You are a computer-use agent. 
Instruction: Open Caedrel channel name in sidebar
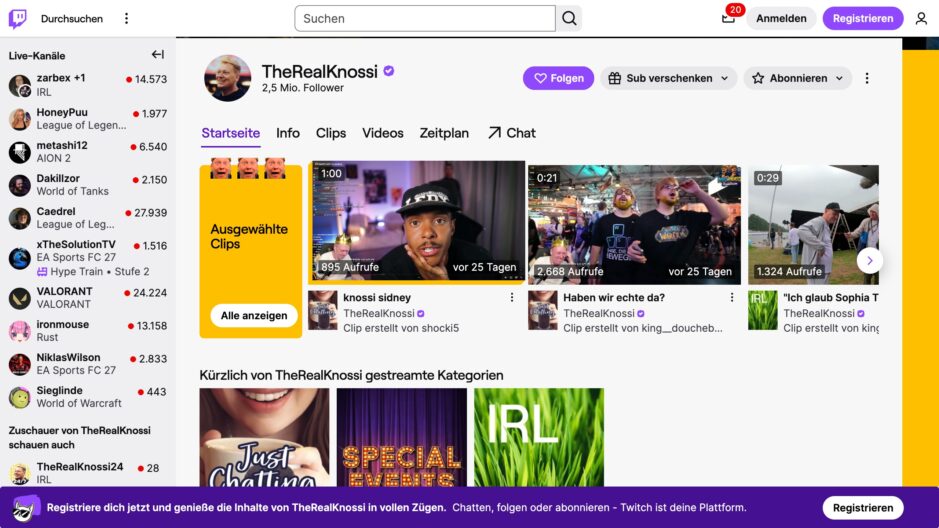56,211
